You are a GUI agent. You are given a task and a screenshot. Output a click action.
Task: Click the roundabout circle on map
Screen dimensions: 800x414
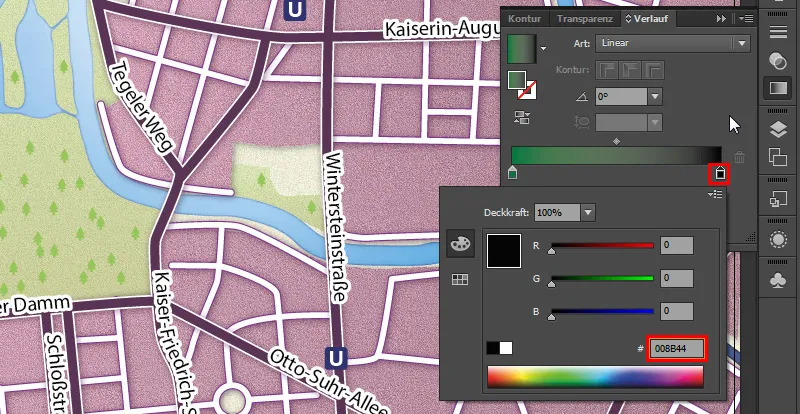(x=232, y=401)
